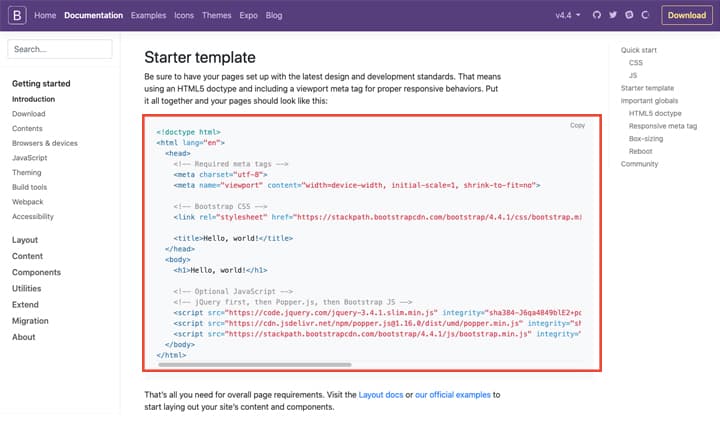Jump to Starter template in contents
The image size is (720, 425).
point(647,88)
